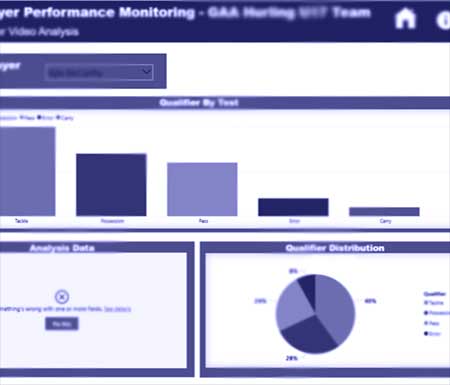Select the Carry bar in chart
Viewport: 450px width, 385px height.
click(384, 212)
